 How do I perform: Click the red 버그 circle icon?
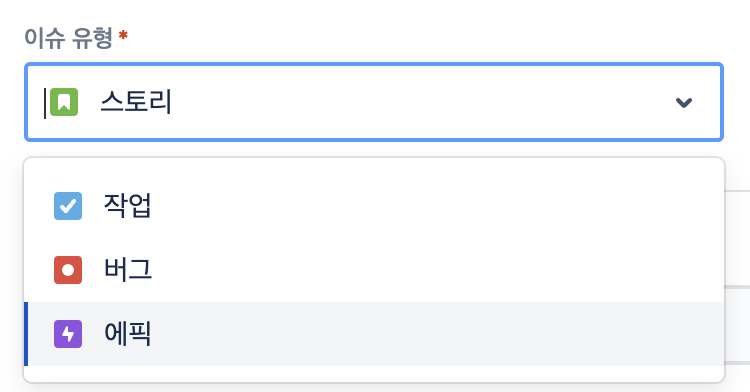(x=68, y=270)
